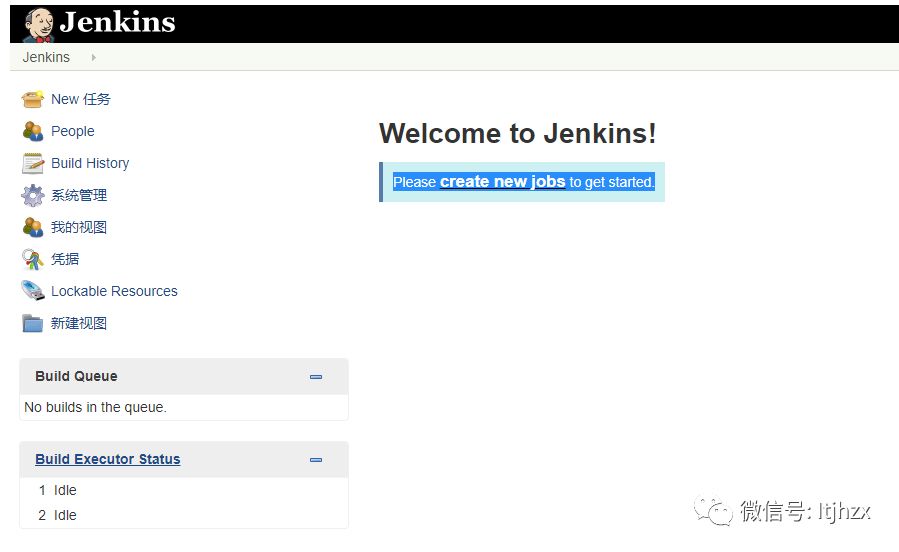Open the New 任务 link
899x552 pixels.
[x=81, y=99]
